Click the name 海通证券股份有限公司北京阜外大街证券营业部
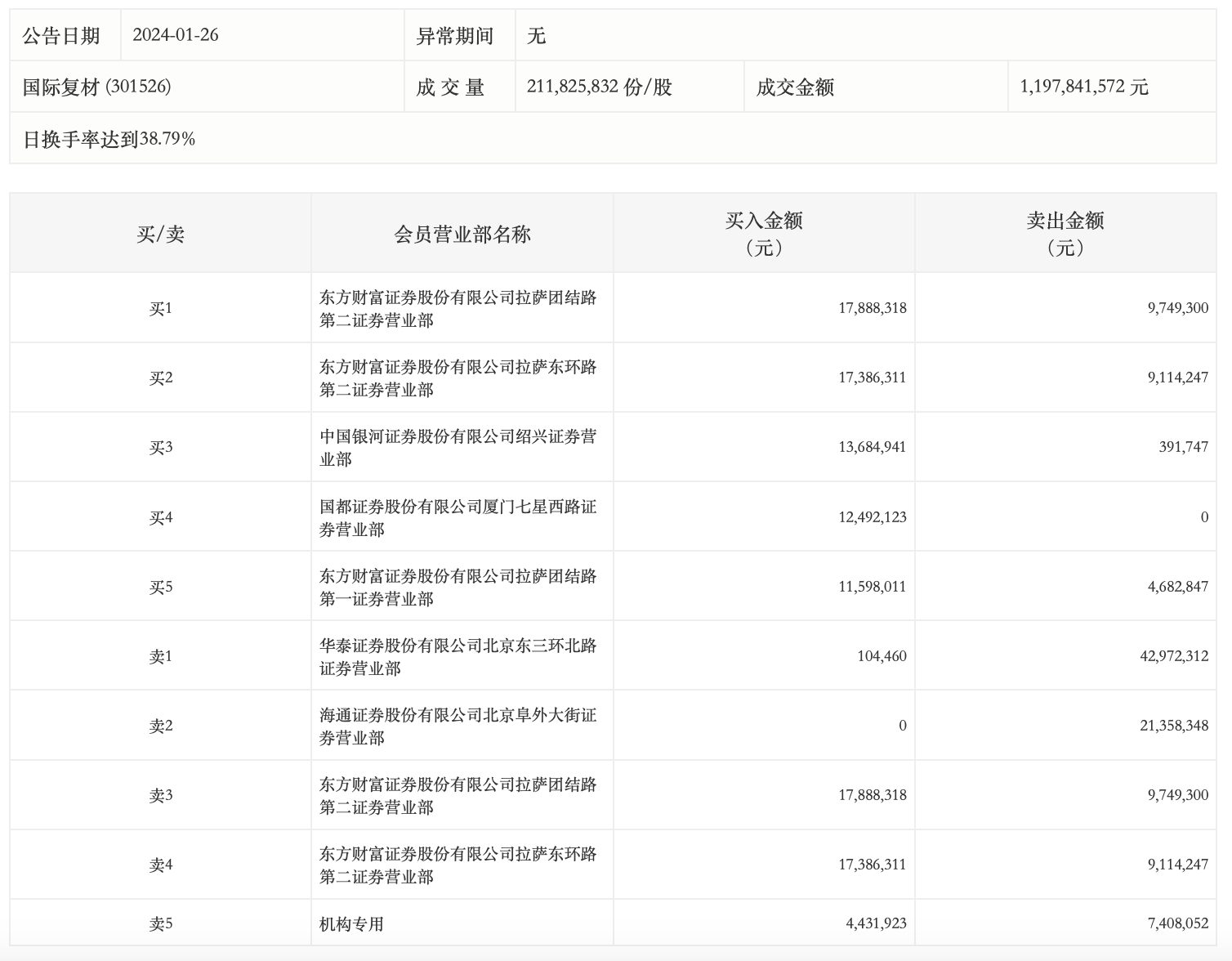The height and width of the screenshot is (961, 1232). tap(458, 726)
